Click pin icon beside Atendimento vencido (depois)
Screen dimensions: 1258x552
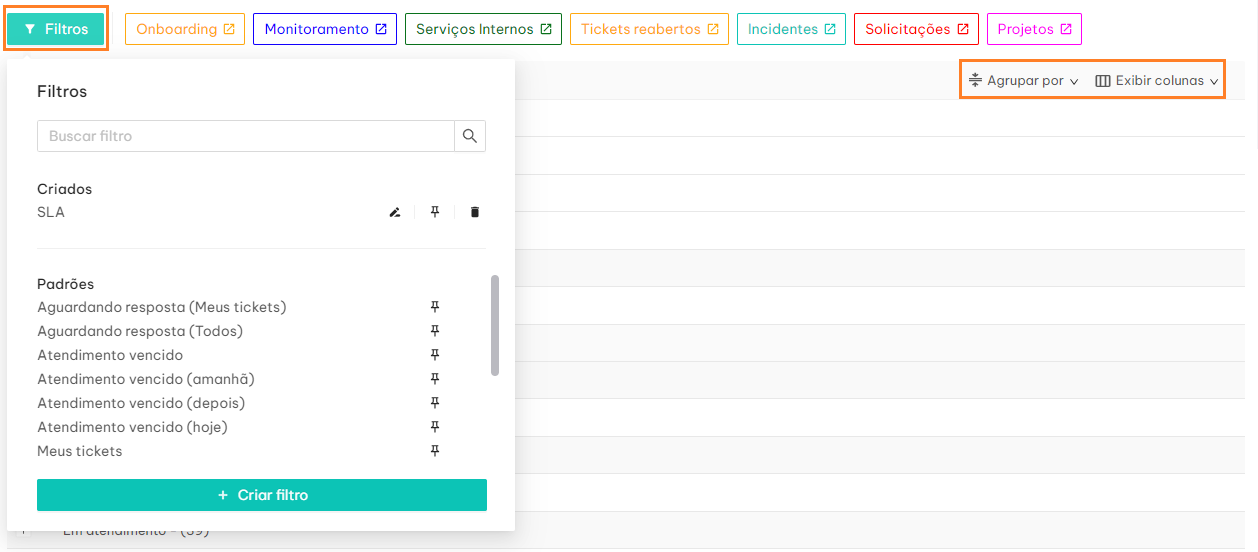(x=435, y=403)
